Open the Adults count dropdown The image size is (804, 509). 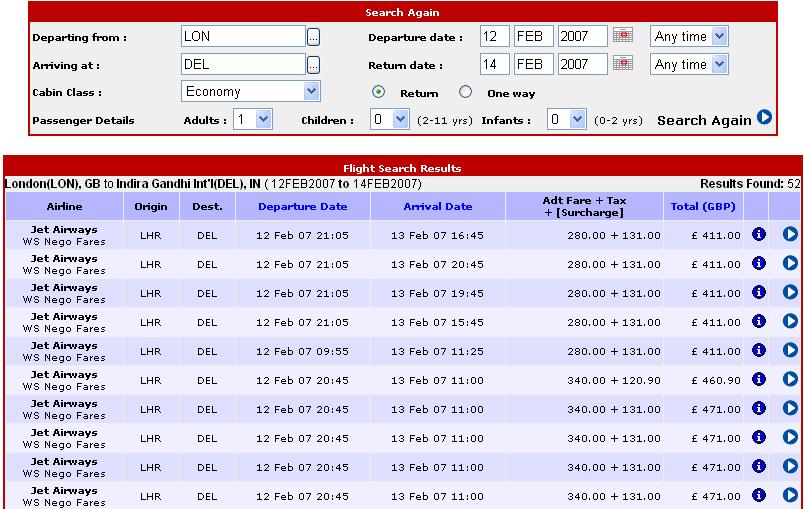click(x=264, y=119)
